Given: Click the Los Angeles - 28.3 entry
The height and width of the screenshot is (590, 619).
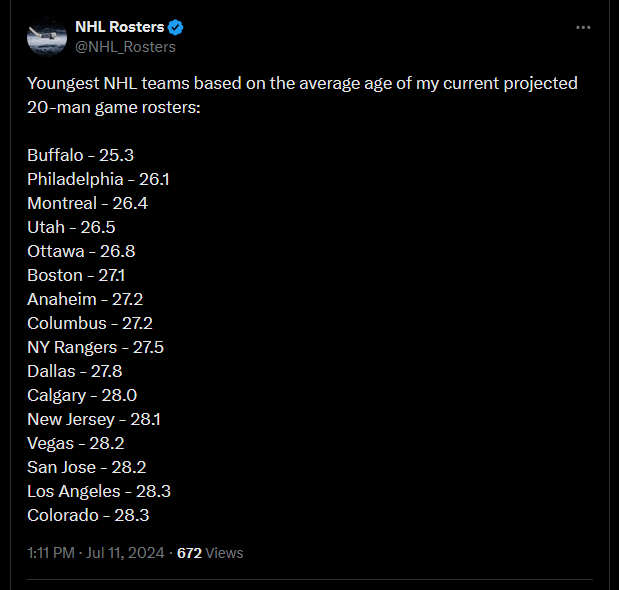Looking at the screenshot, I should (x=100, y=491).
